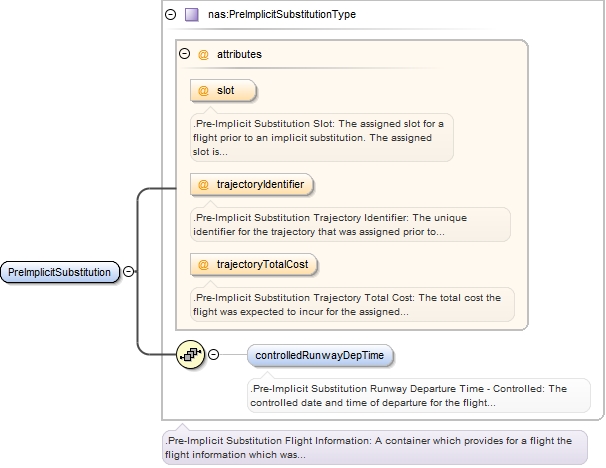The image size is (606, 468).
Task: Select the trajectoryIdentifier attribute name
Action: click(x=260, y=184)
